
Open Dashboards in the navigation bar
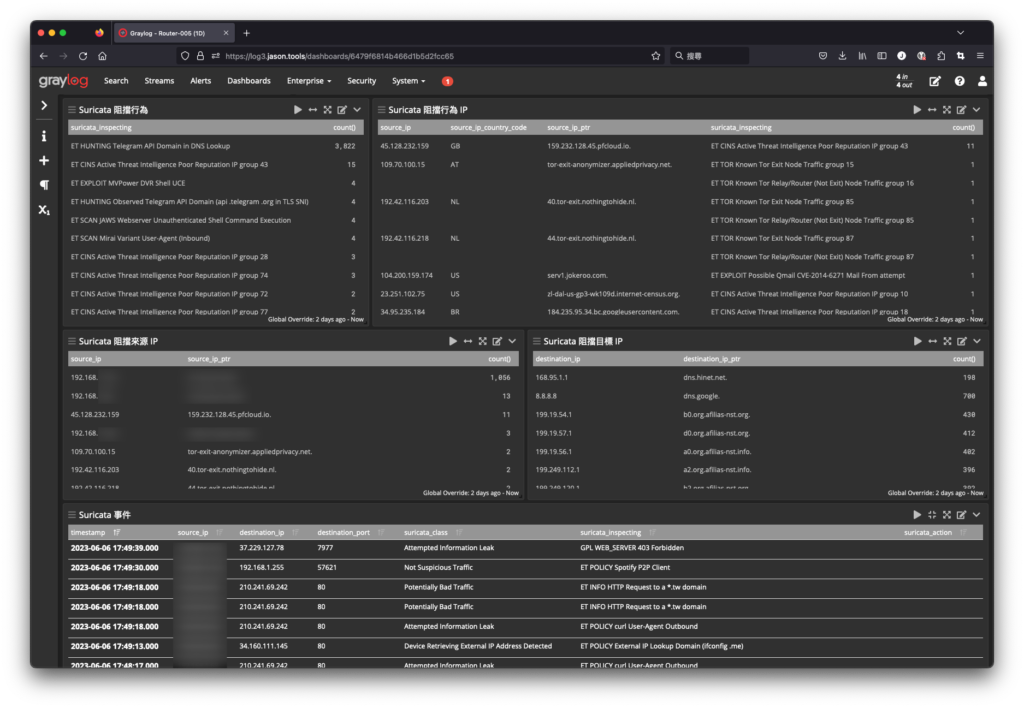coord(249,81)
